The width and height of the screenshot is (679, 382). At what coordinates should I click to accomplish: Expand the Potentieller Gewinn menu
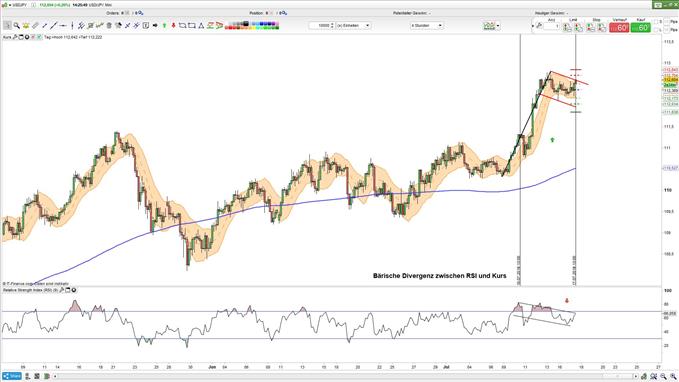[x=430, y=13]
